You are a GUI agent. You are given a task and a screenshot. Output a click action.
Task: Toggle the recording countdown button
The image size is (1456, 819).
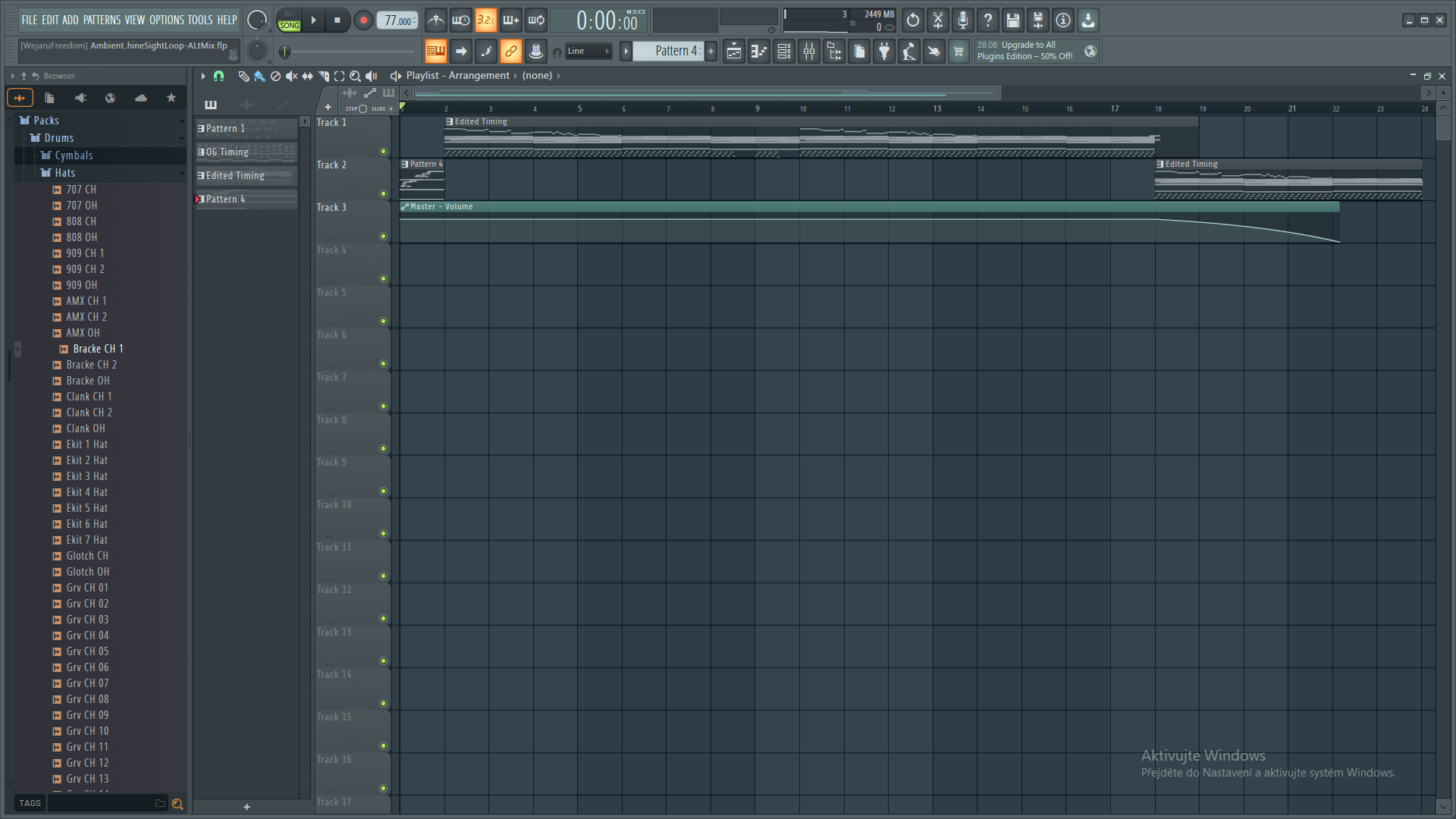[485, 20]
